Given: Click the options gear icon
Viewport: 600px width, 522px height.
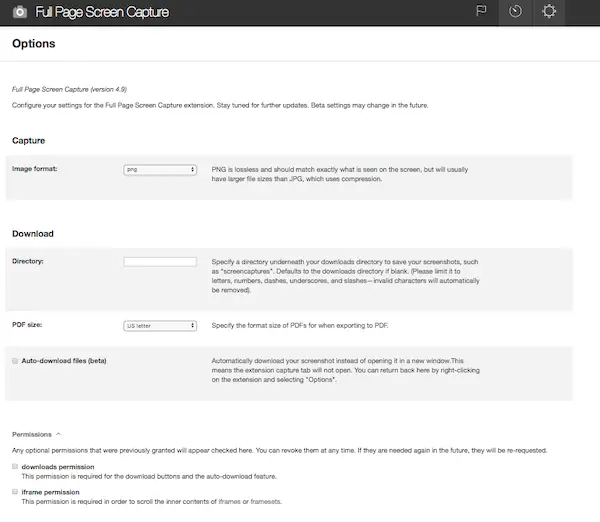Looking at the screenshot, I should click(x=548, y=12).
